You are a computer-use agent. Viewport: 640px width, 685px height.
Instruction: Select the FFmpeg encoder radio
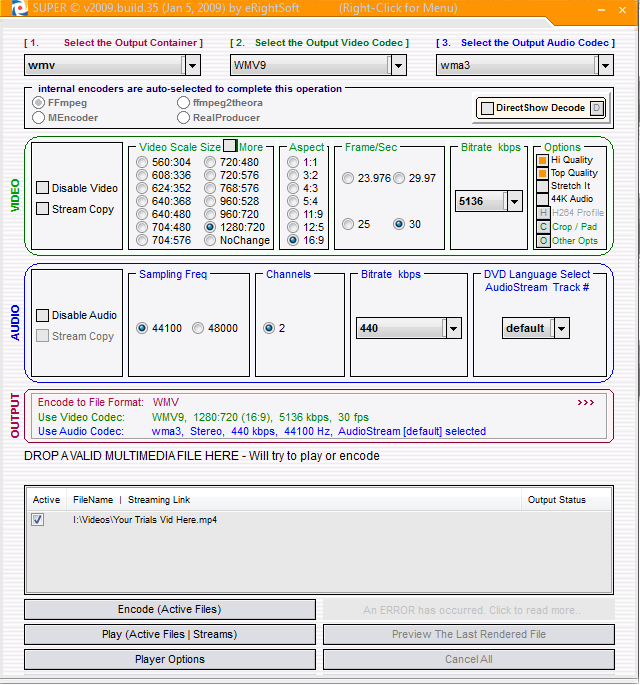(38, 103)
